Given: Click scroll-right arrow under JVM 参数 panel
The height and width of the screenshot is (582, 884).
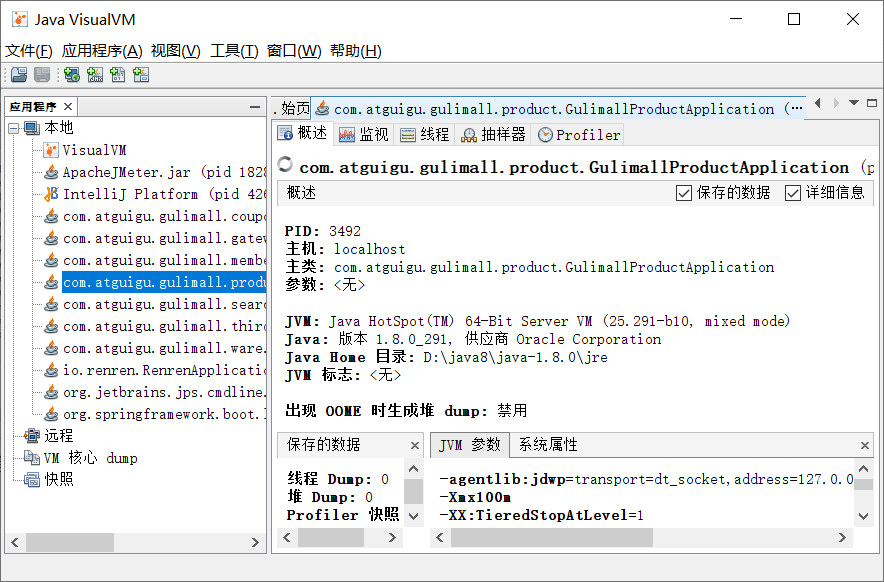Looking at the screenshot, I should tap(842, 537).
